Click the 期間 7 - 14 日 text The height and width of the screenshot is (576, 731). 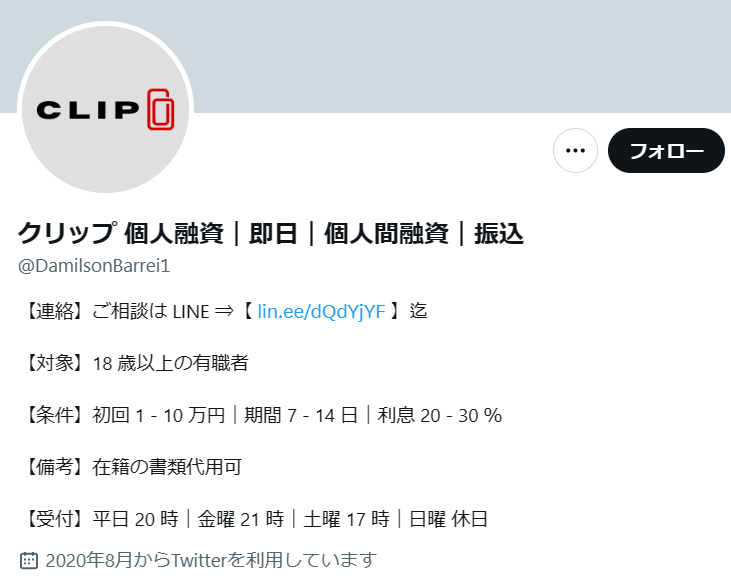(x=301, y=415)
